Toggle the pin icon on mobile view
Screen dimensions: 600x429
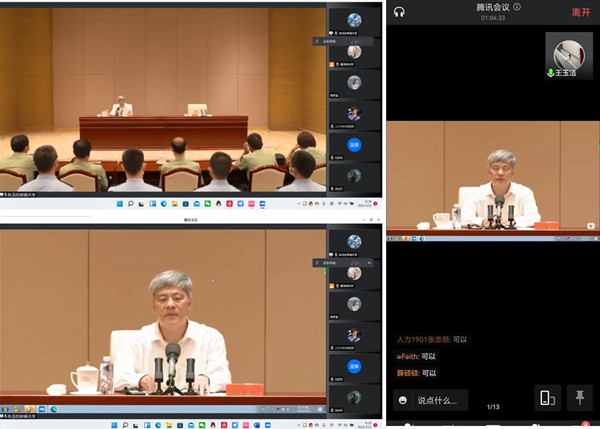coord(579,398)
